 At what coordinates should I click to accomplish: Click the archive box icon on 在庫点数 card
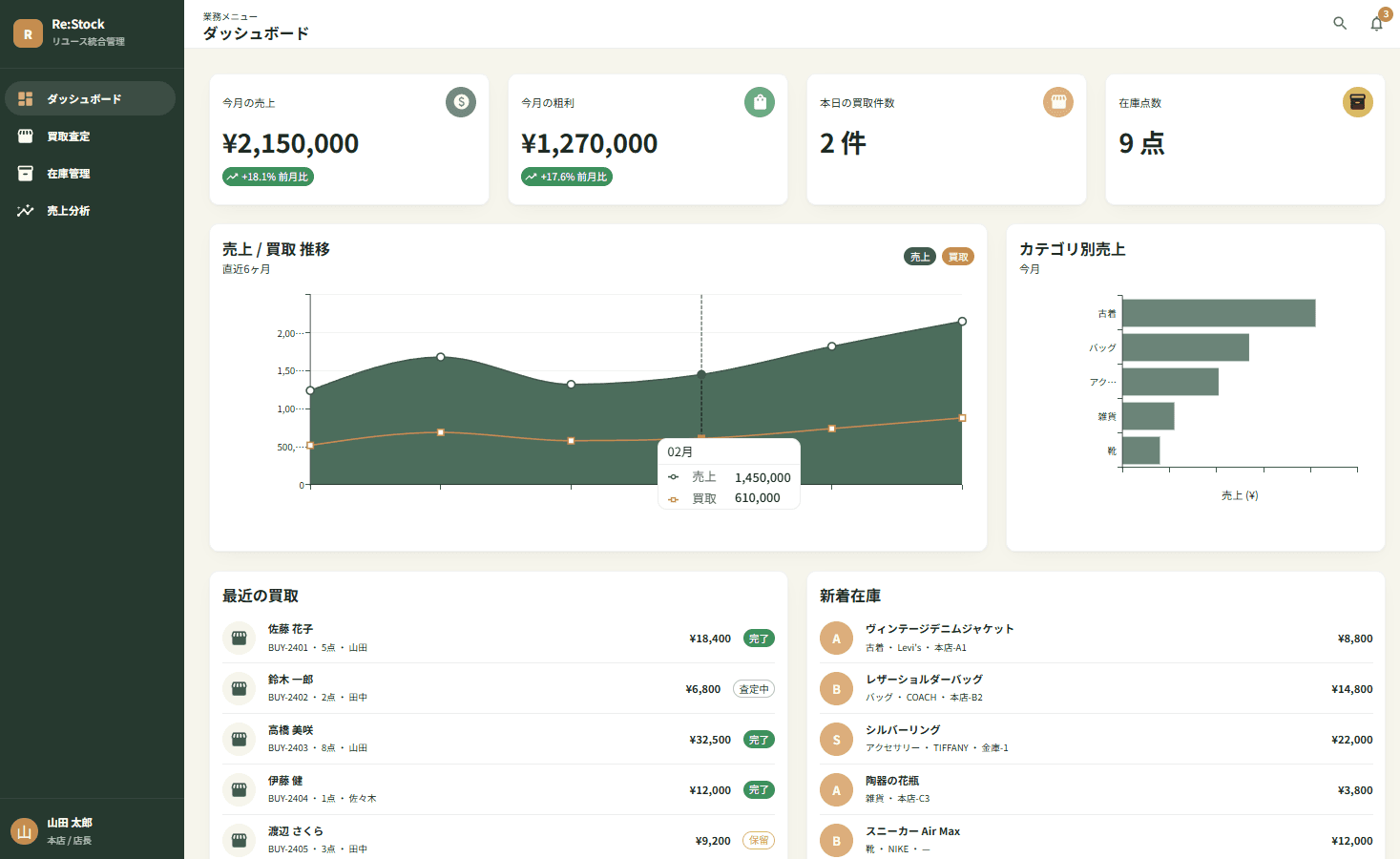(1358, 102)
